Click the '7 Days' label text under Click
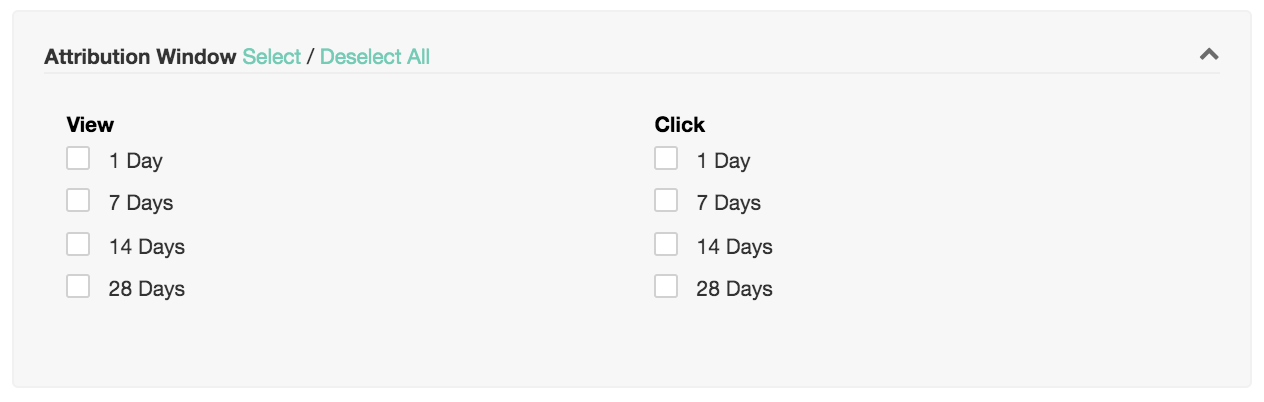 pos(729,203)
